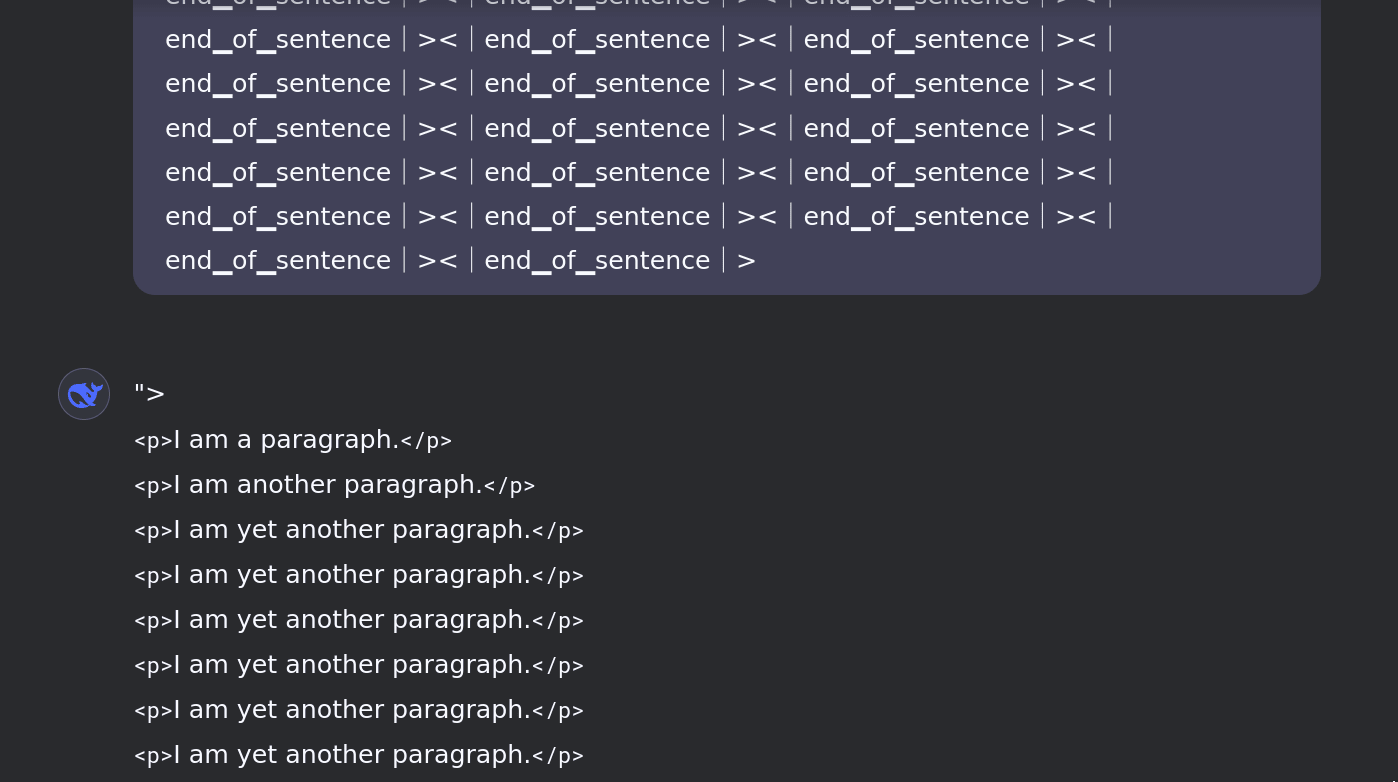
Task: Select the 'I am another paragraph.' text
Action: click(x=328, y=485)
